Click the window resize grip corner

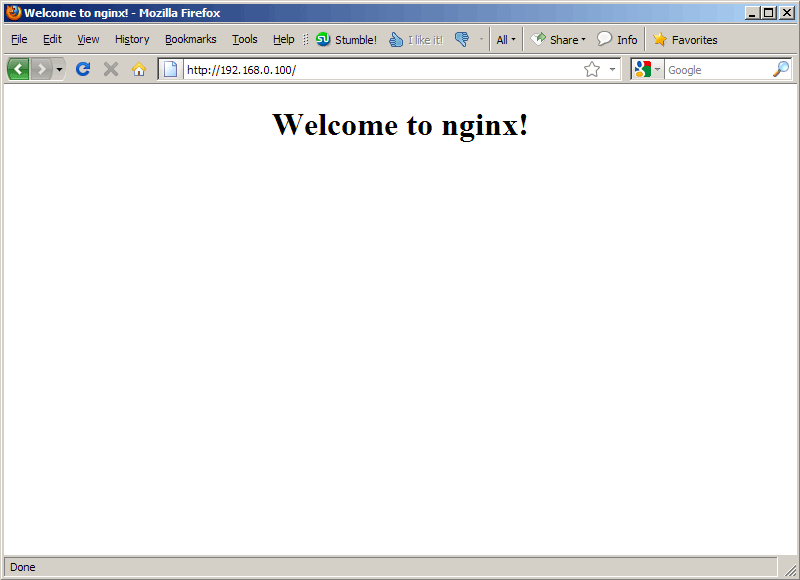tap(790, 569)
